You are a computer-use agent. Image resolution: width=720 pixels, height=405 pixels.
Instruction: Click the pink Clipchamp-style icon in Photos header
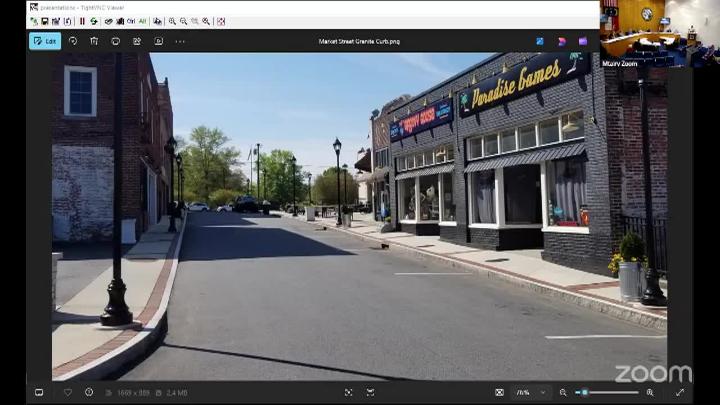562,41
